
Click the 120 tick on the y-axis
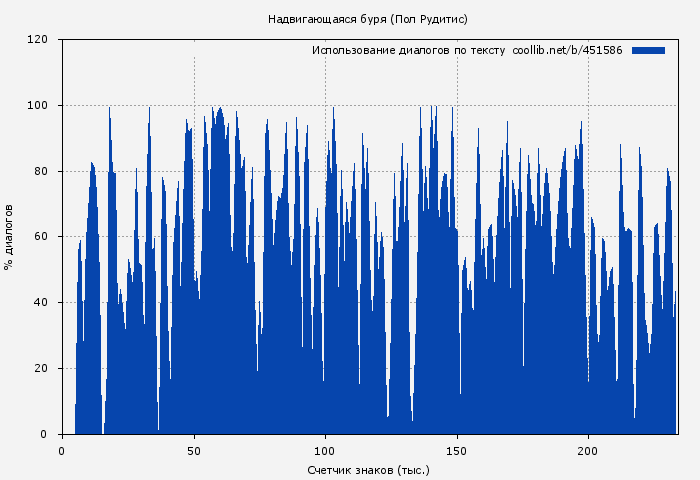pos(38,40)
